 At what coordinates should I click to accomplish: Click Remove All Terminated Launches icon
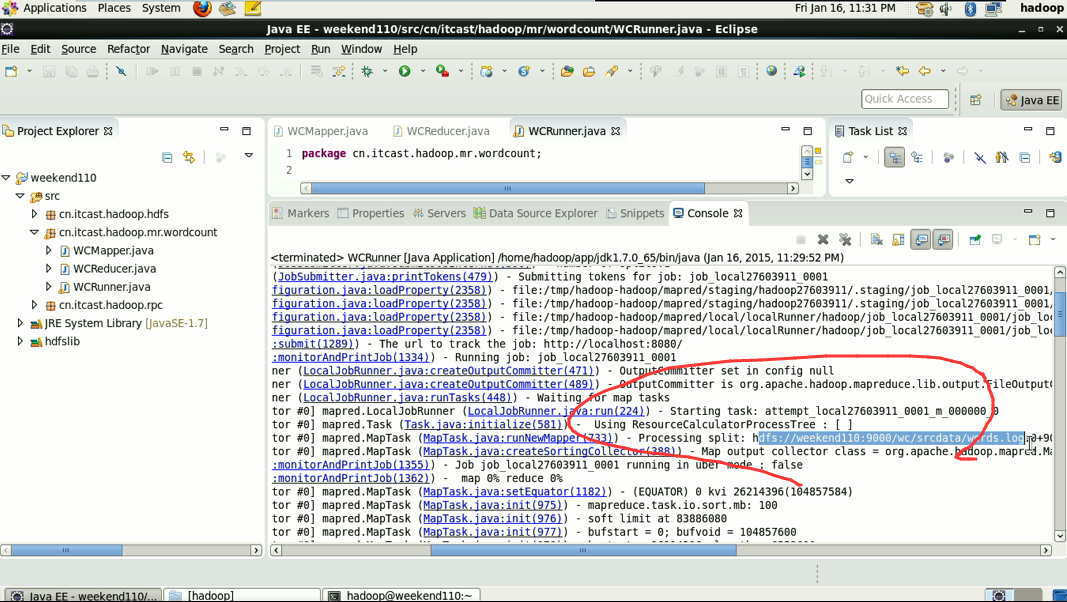point(845,239)
